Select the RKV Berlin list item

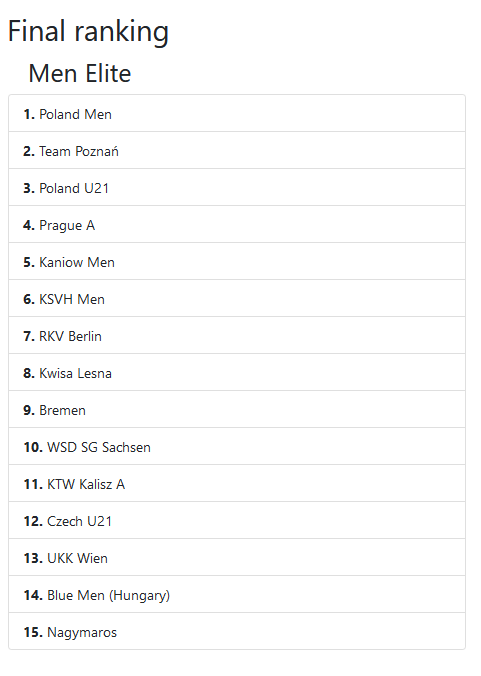237,336
